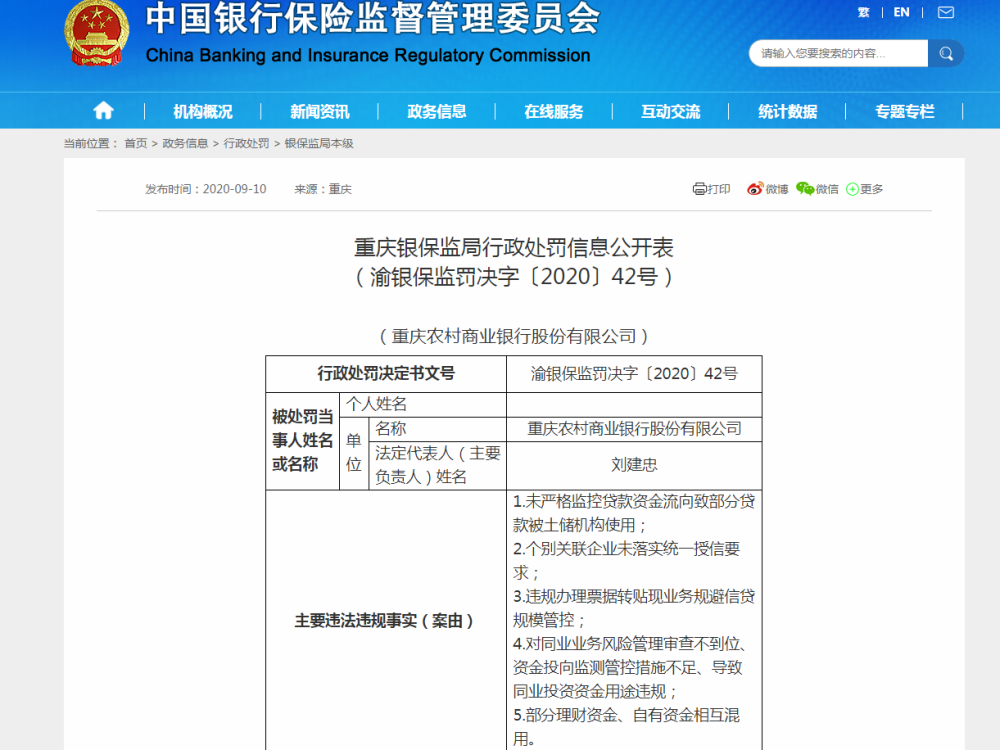Click the 刘建忠 table cell
1000x750 pixels.
click(x=634, y=466)
